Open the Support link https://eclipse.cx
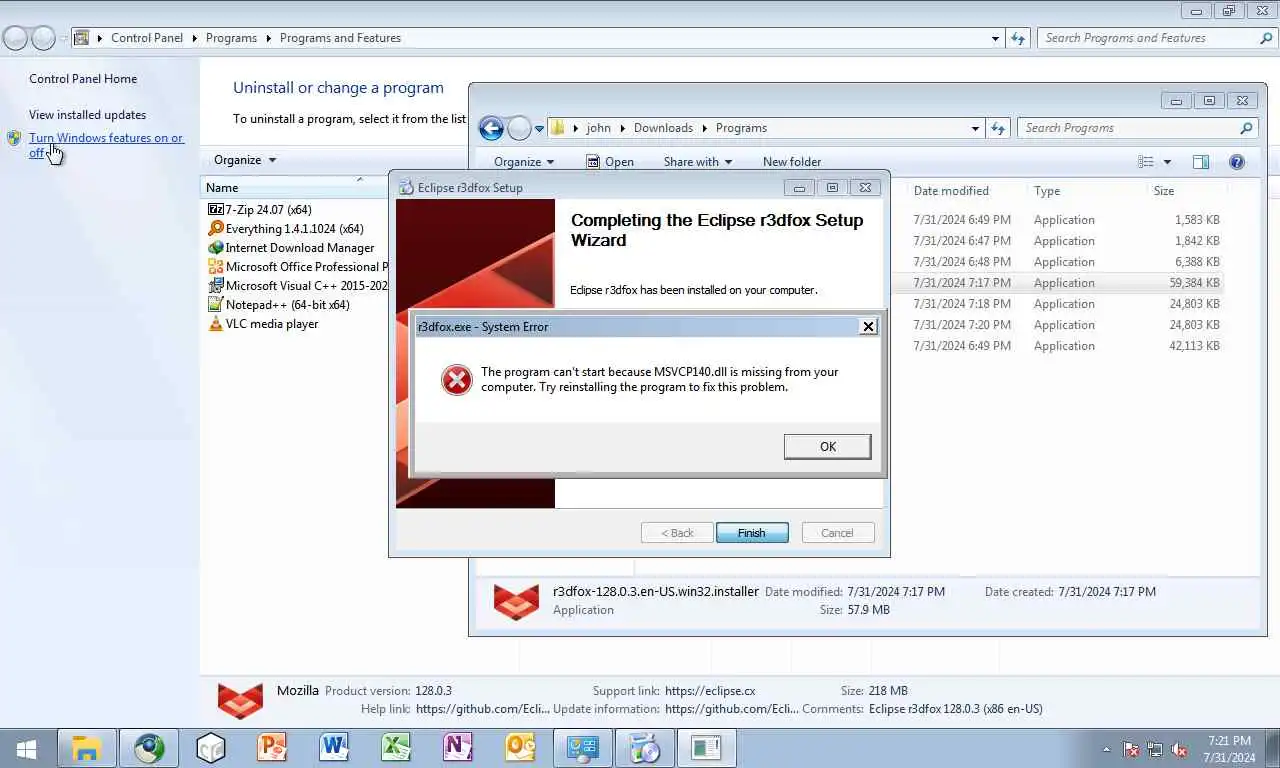Image resolution: width=1280 pixels, height=768 pixels. (x=710, y=691)
